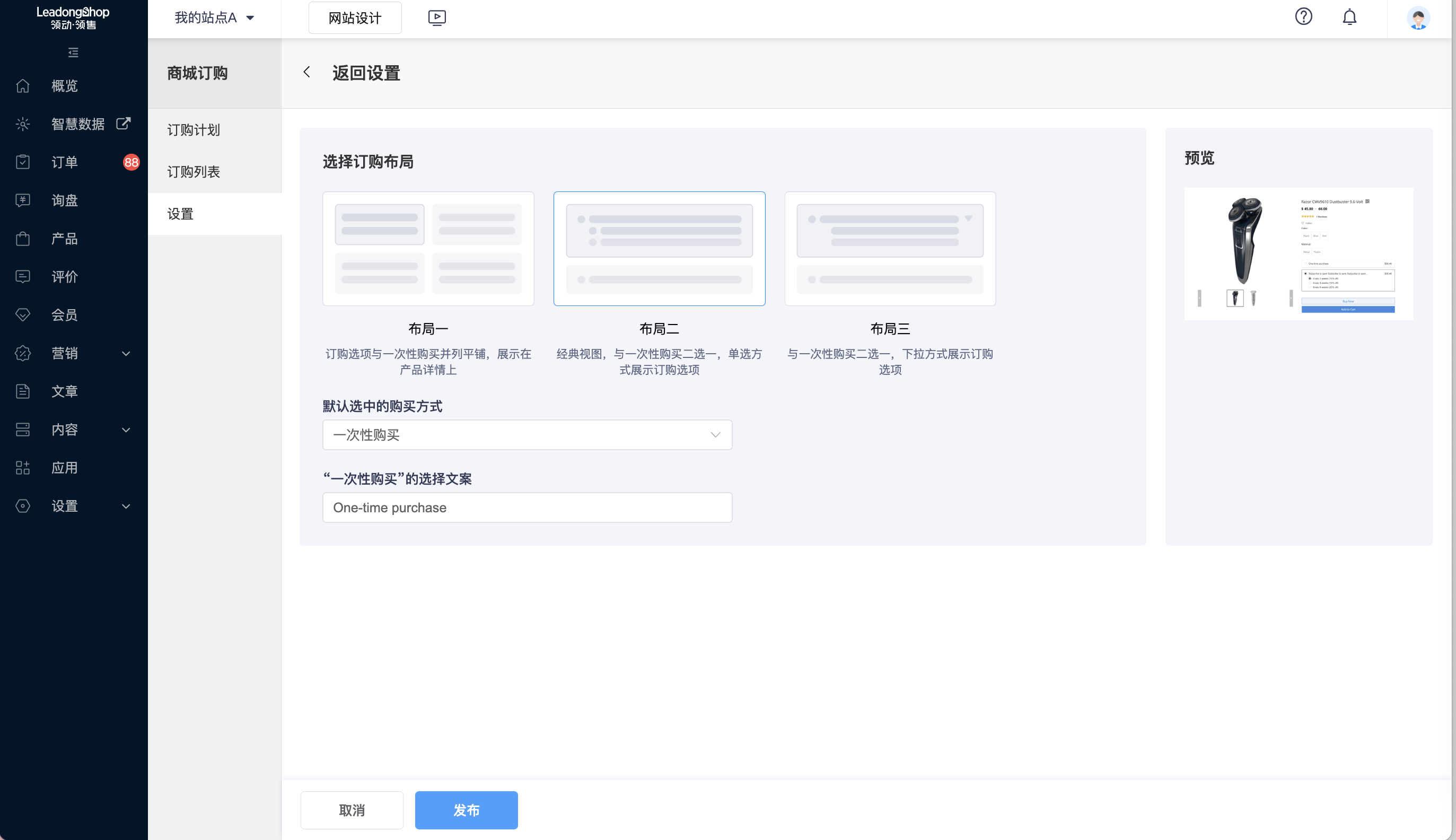This screenshot has height=840, width=1456.
Task: Open the 一次性购买 purchase method dropdown
Action: [526, 434]
